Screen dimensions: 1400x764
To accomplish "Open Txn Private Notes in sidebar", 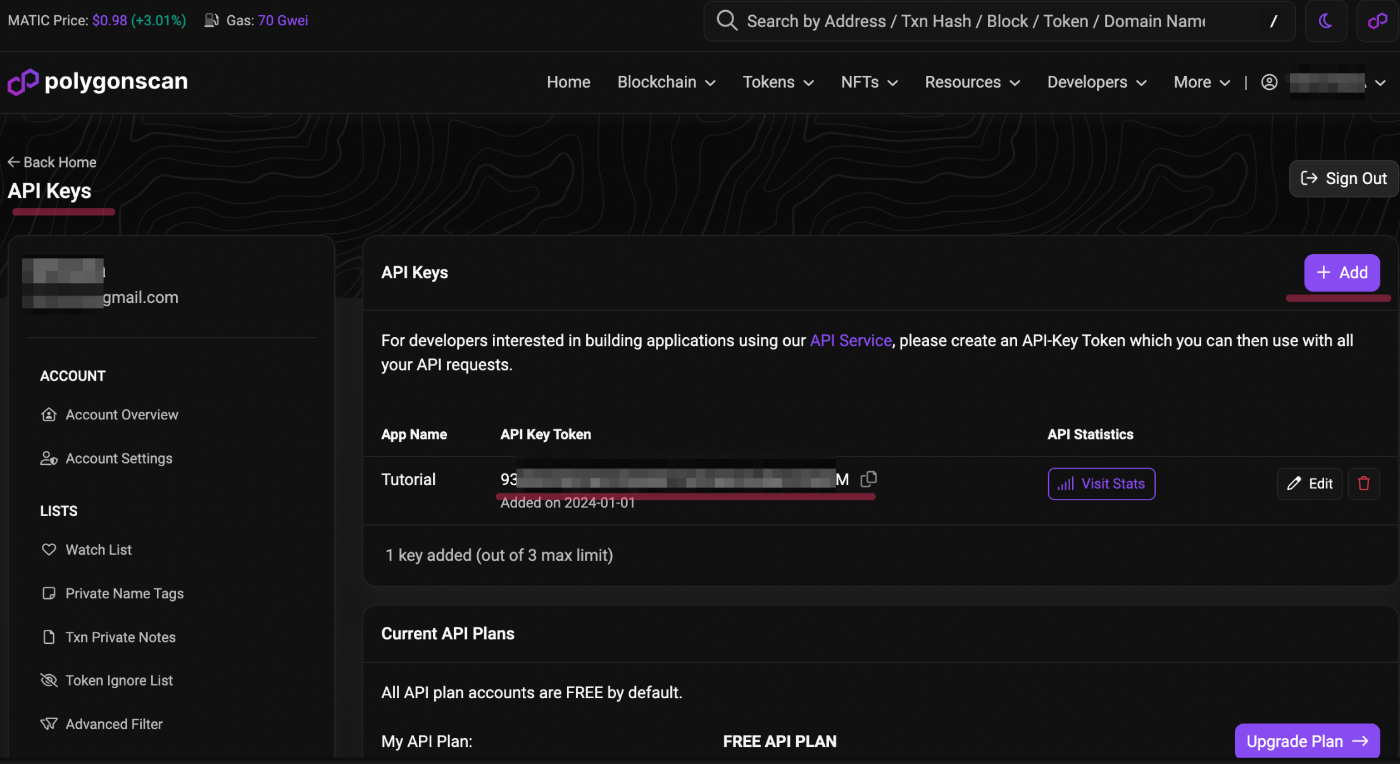I will [108, 637].
